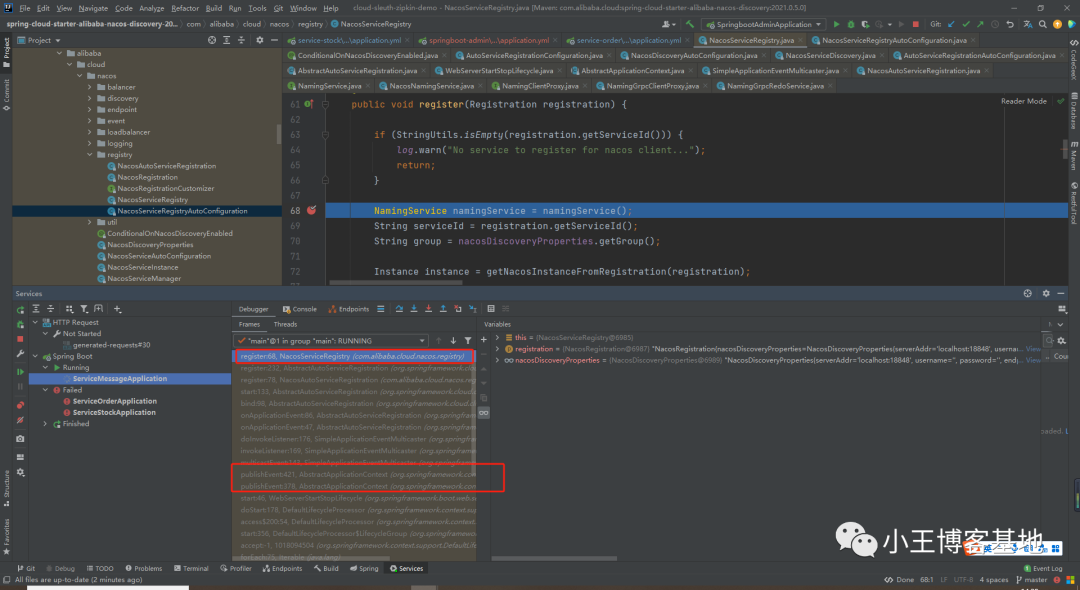The image size is (1080, 590).
Task: Open Problems tool window button
Action: coord(144,569)
